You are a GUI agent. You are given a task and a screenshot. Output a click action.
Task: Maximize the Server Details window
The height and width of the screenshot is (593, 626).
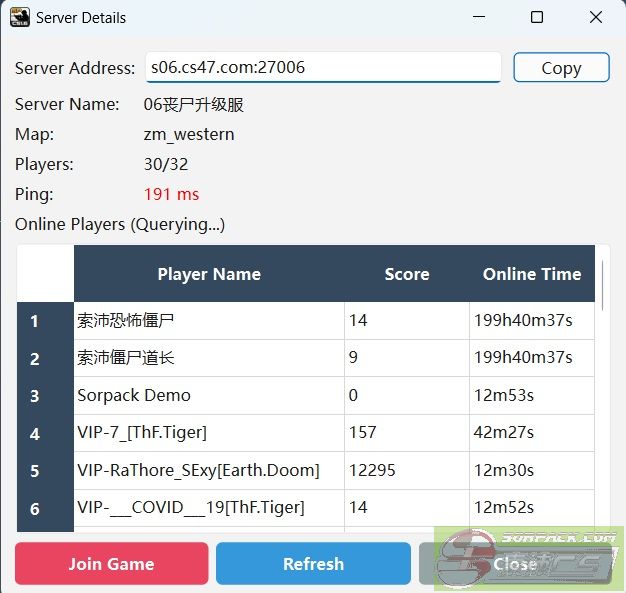(x=537, y=17)
